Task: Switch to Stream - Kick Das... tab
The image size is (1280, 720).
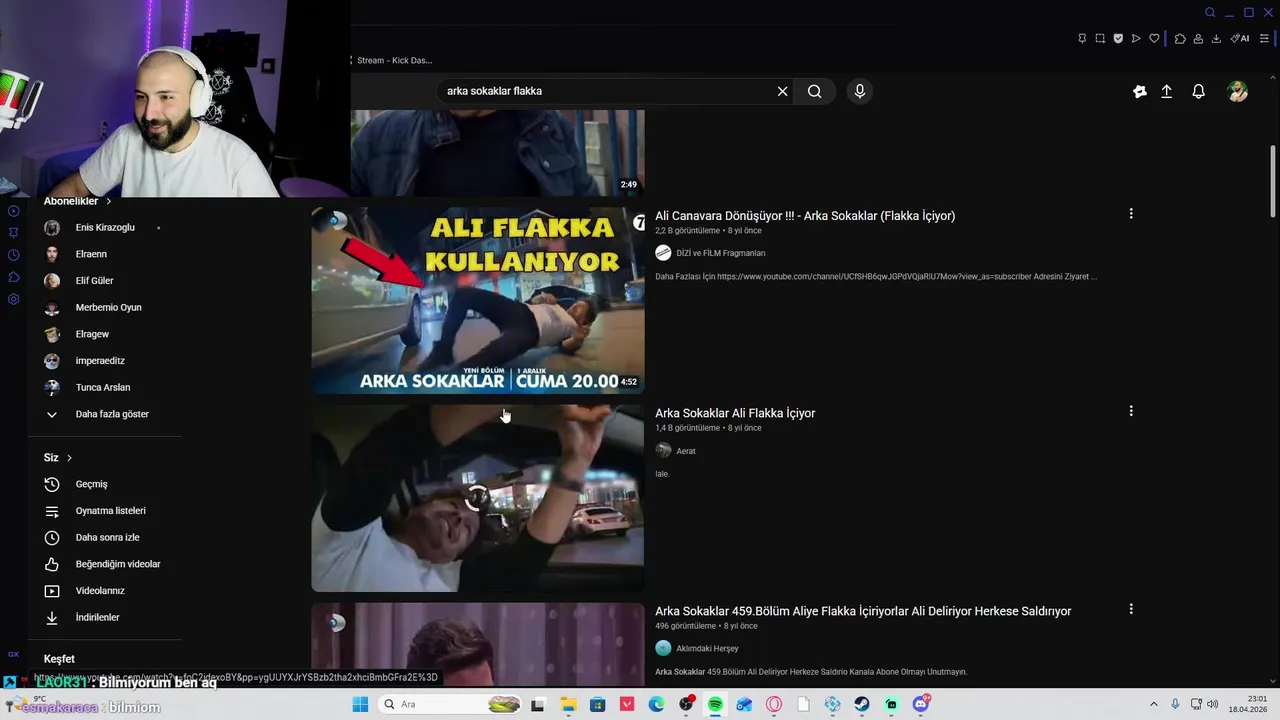Action: [393, 60]
